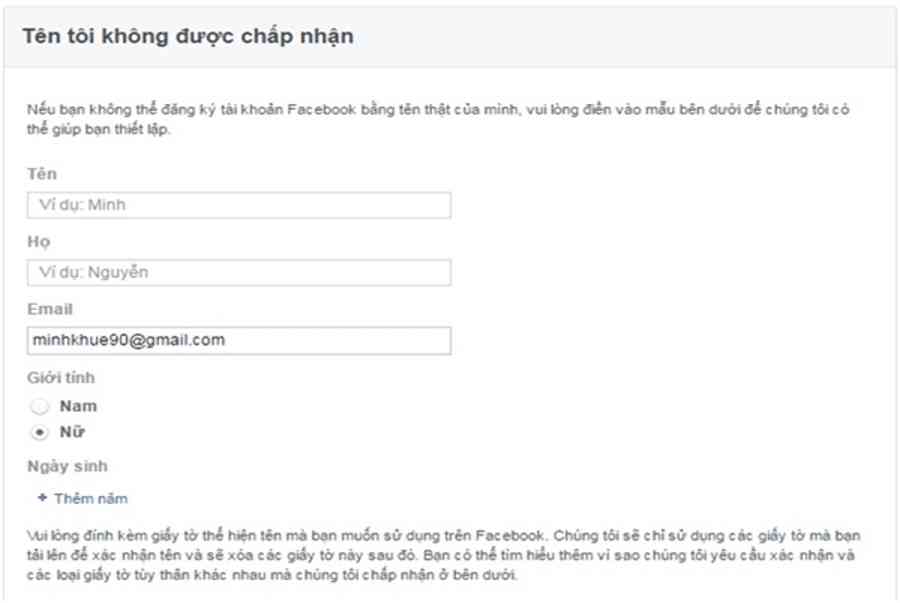Click the "Nữ" gender label text

coord(70,433)
